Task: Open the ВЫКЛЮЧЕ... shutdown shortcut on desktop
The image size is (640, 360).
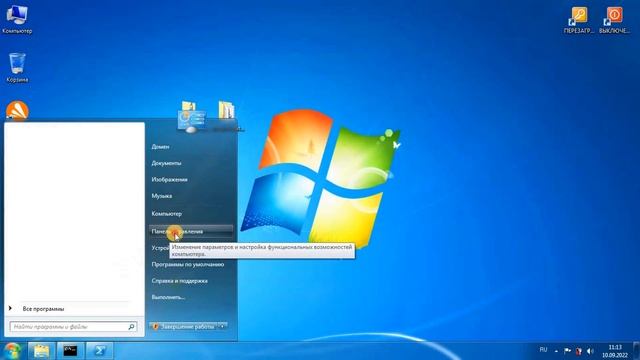Action: 614,20
